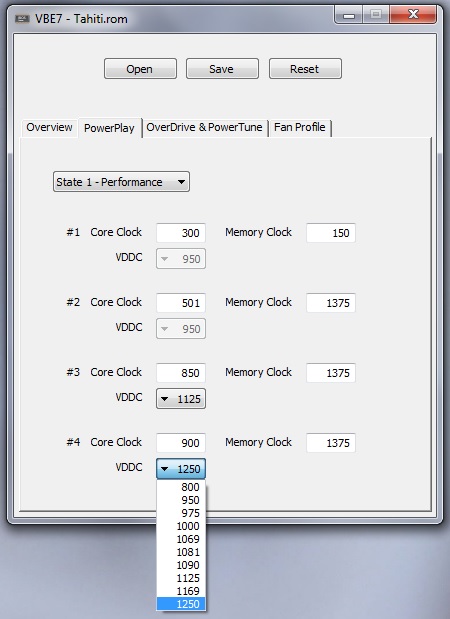Select 1081 in the VDDC list
The image size is (450, 619).
181,552
